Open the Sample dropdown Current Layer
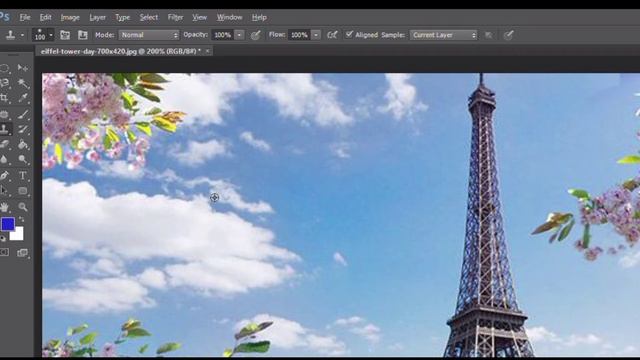Screen dimensions: 640x360 444,35
